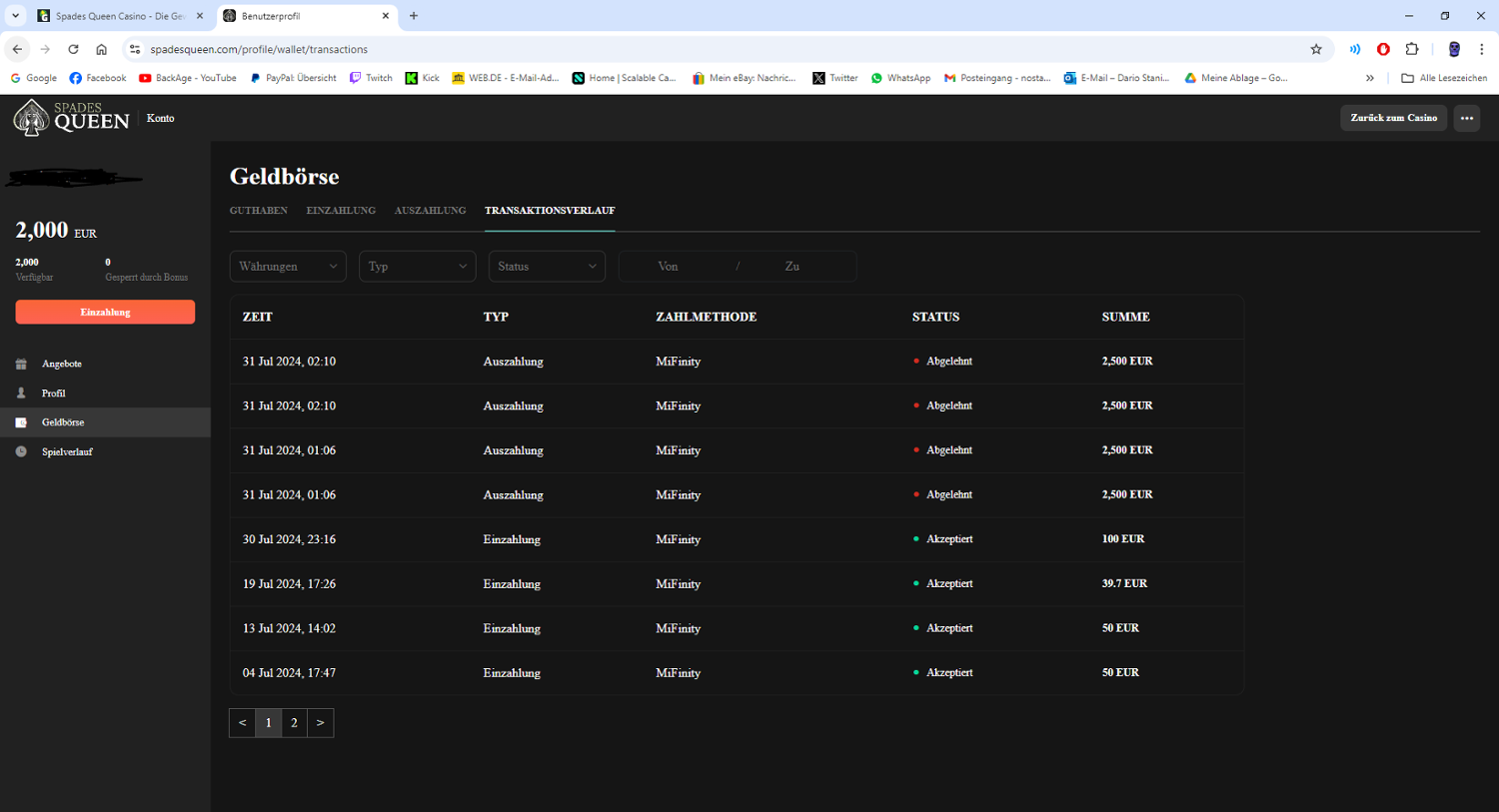
Task: Open the BackAge - YouTube bookmark
Action: pos(188,78)
